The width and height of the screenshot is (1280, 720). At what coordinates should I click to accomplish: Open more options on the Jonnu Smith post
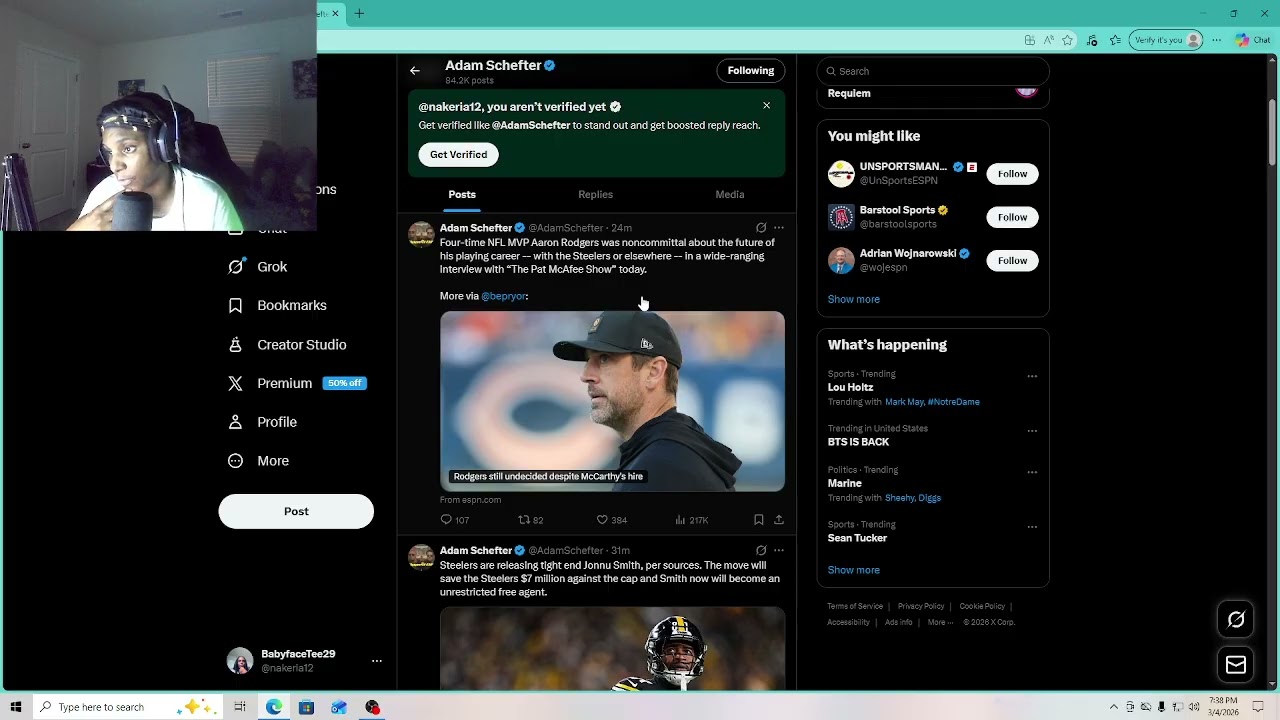coord(779,551)
